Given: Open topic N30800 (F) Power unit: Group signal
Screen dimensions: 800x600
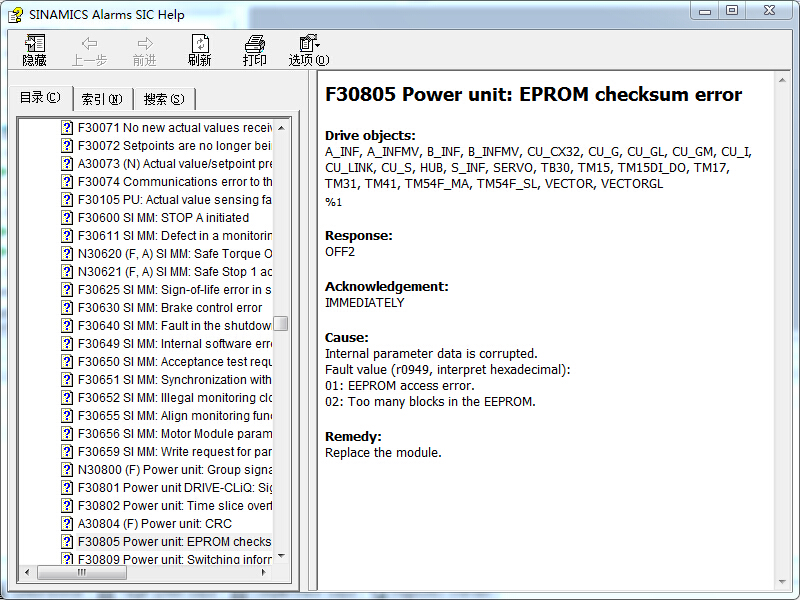Looking at the screenshot, I should pyautogui.click(x=174, y=469).
